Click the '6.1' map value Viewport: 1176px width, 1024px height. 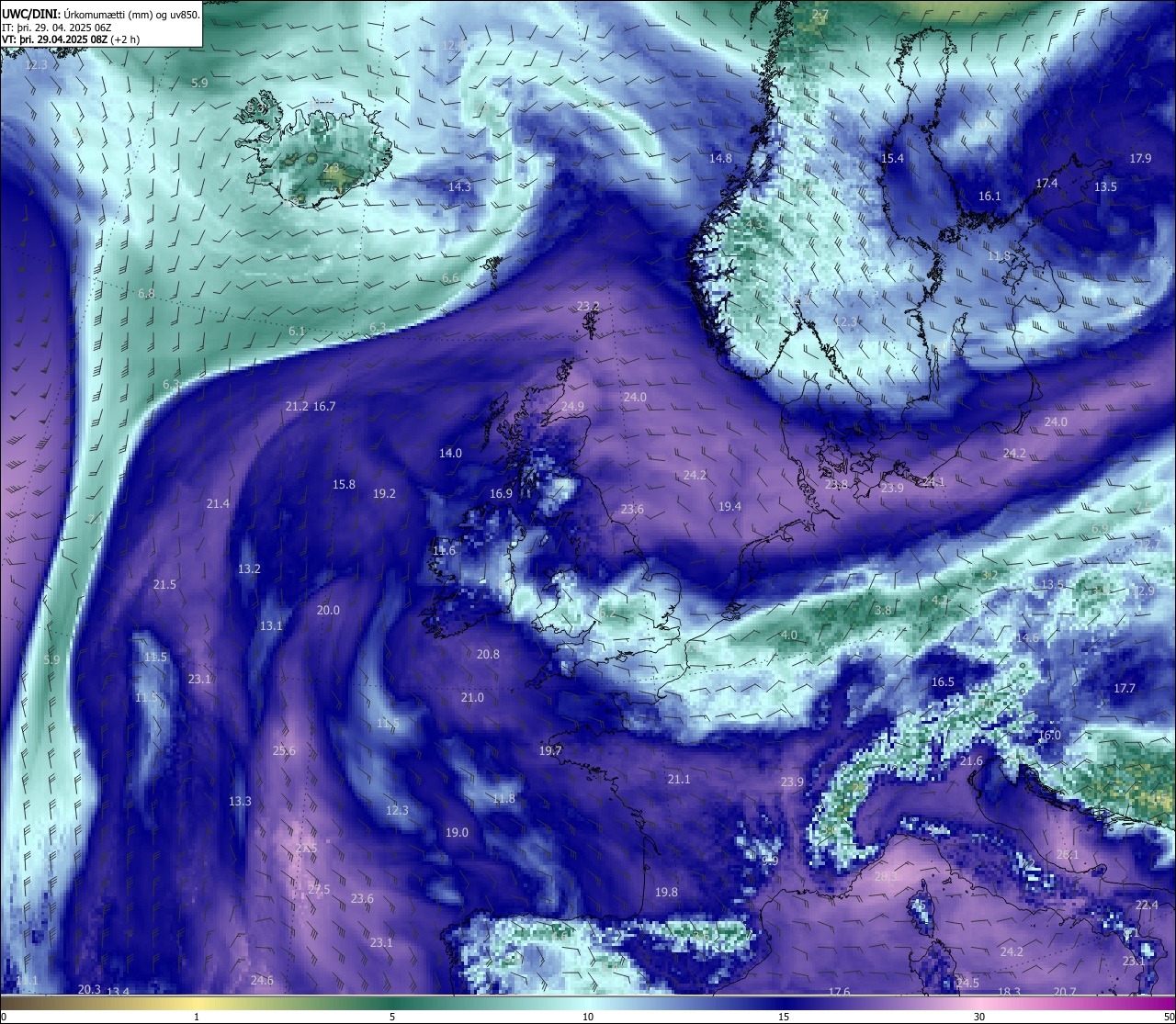(x=297, y=331)
